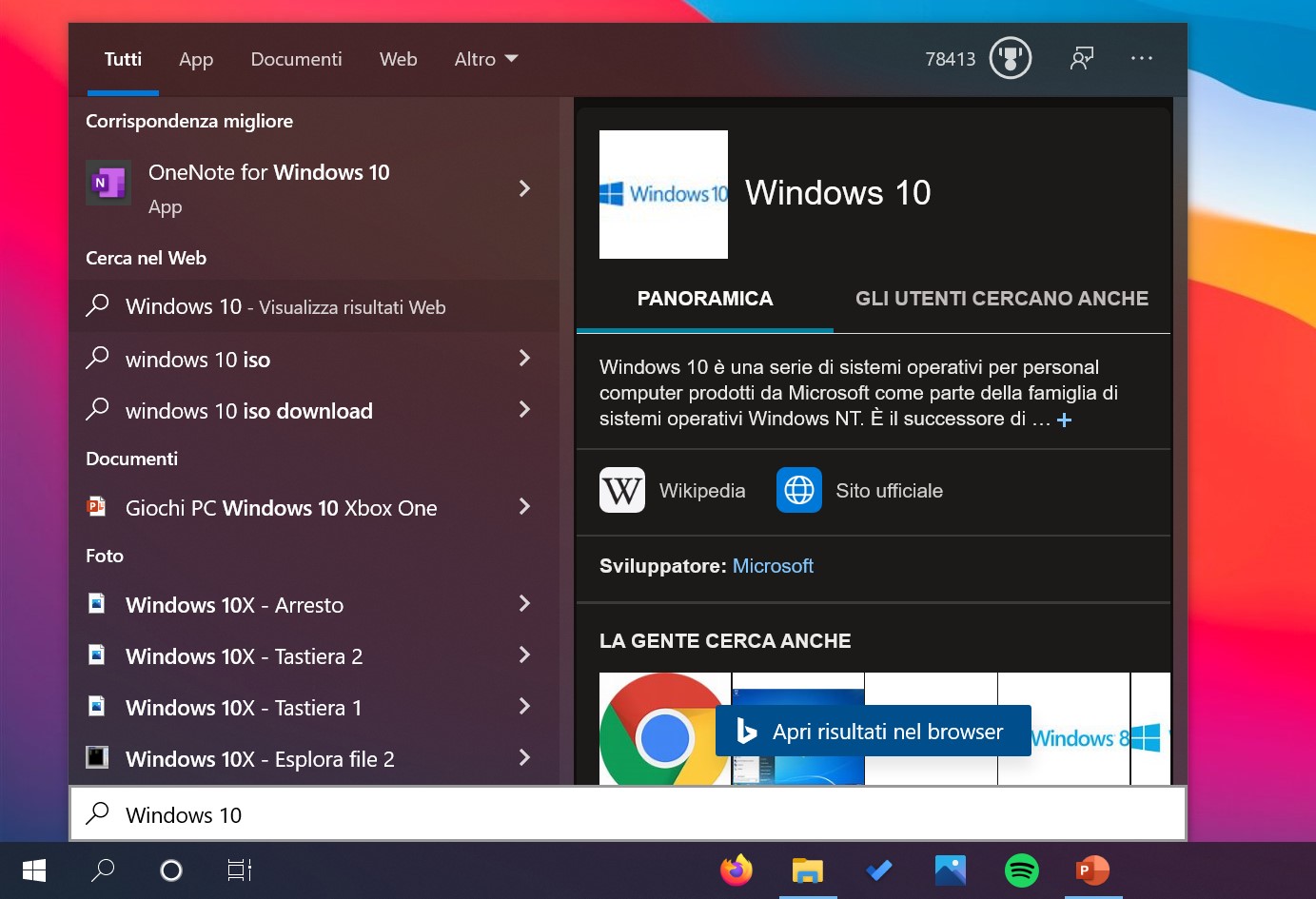
Task: Open Microsoft To Do checkmark icon
Action: 879,870
